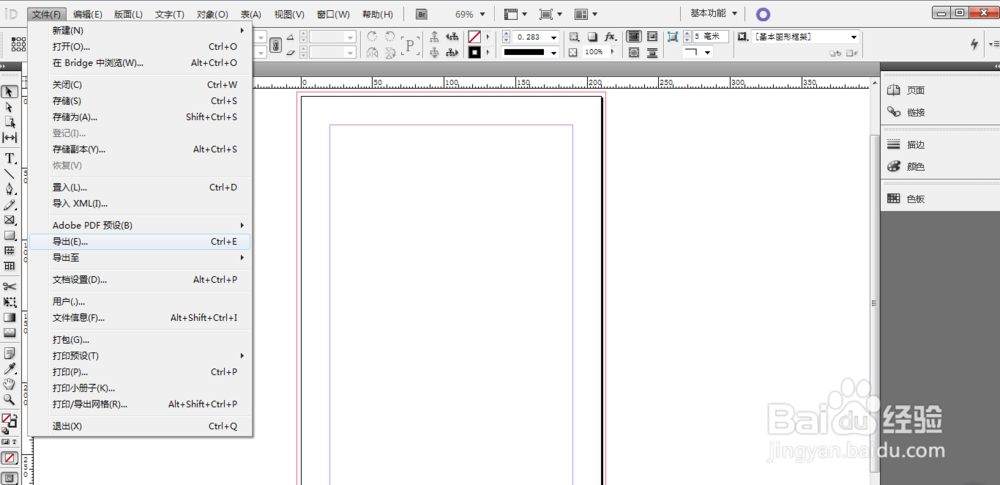Click the rotate clockwise icon
The image size is (1000, 485).
pos(372,37)
